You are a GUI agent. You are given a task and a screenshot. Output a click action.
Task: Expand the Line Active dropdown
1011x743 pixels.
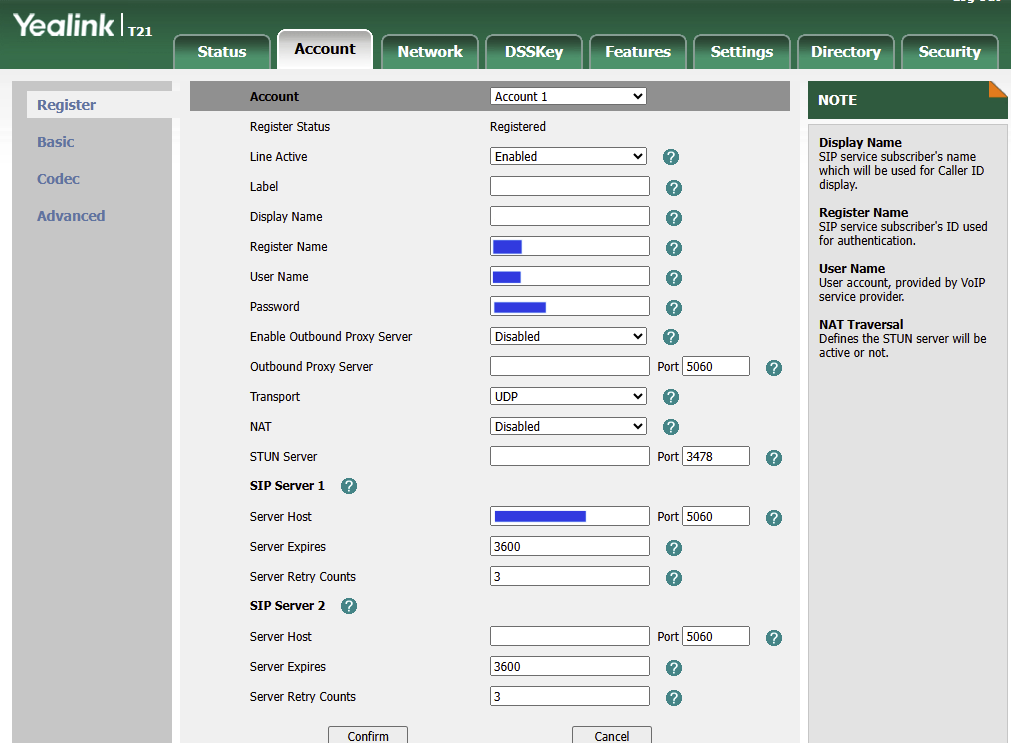(x=568, y=157)
